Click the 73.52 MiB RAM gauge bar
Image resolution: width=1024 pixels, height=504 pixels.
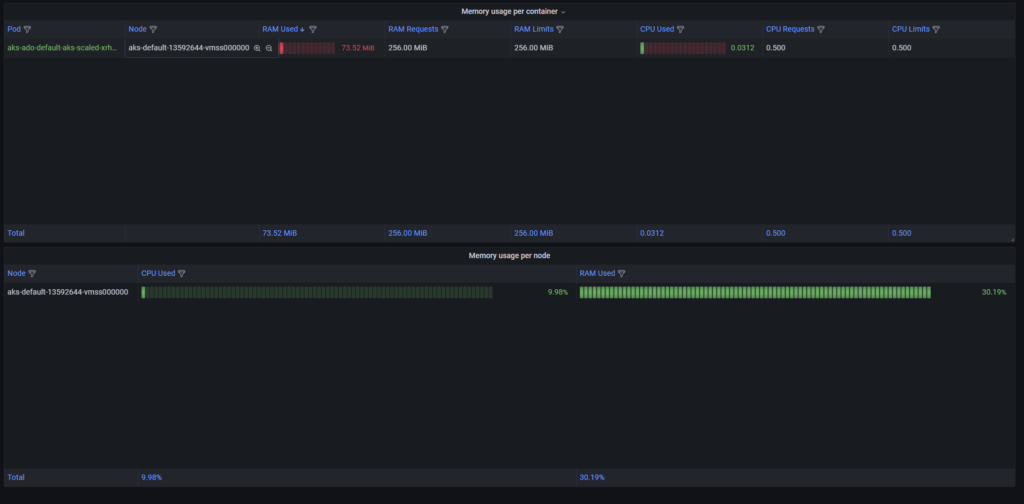click(307, 48)
